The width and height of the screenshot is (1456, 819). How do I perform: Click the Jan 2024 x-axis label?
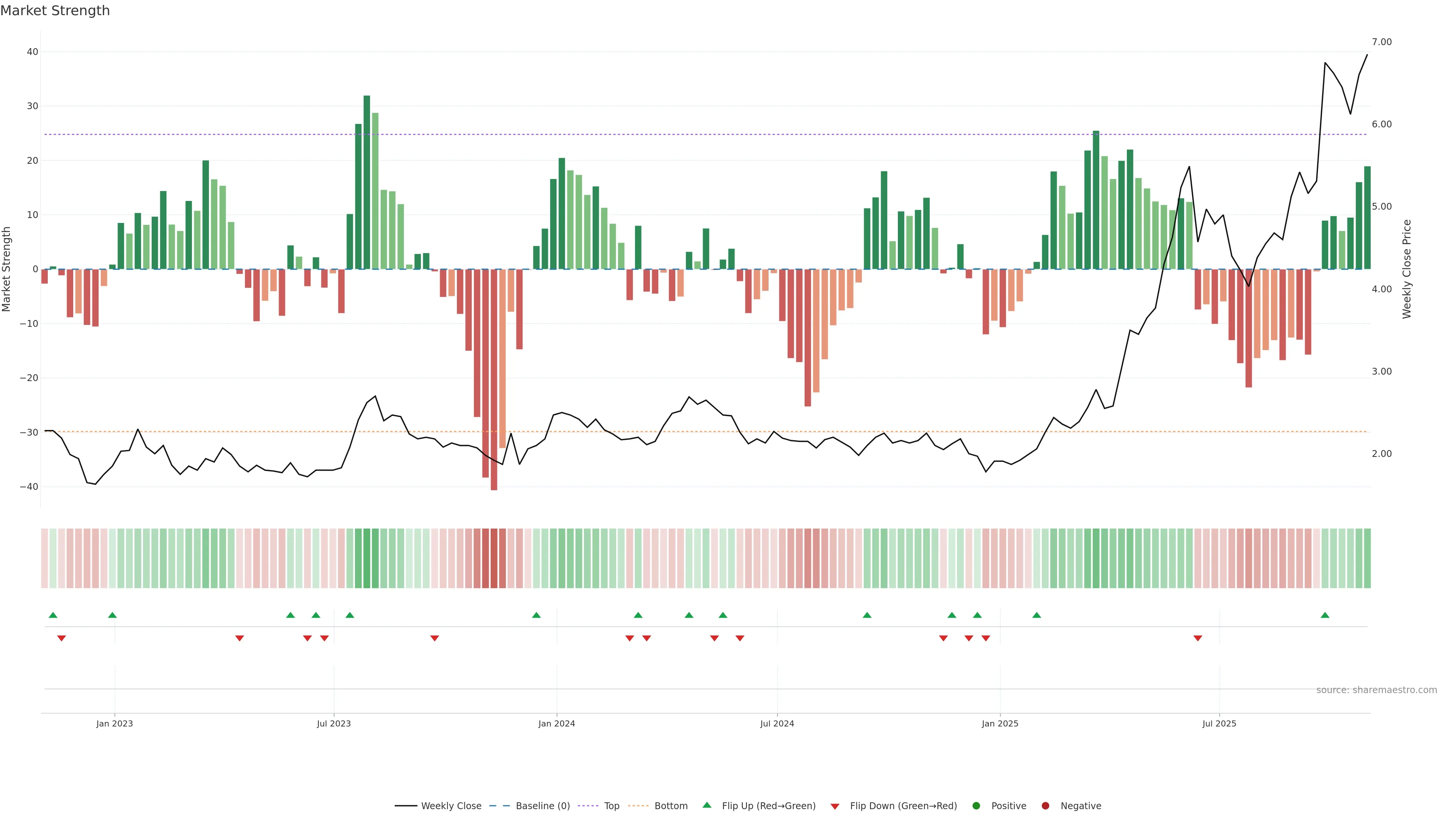556,723
